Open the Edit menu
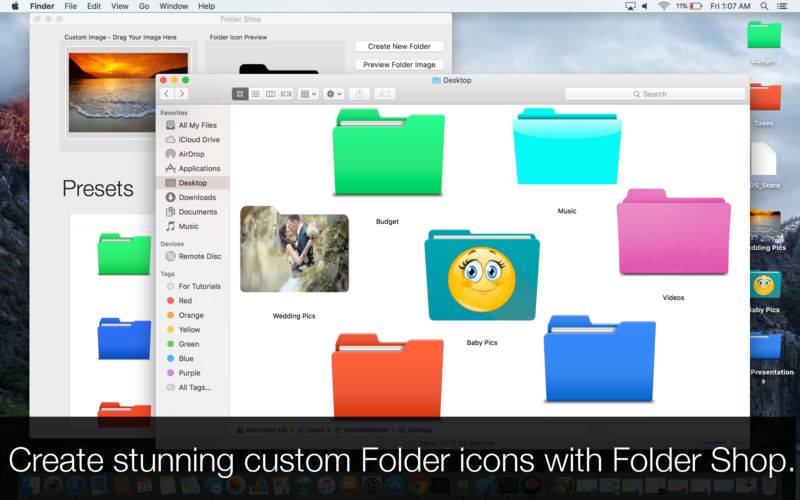 point(94,6)
